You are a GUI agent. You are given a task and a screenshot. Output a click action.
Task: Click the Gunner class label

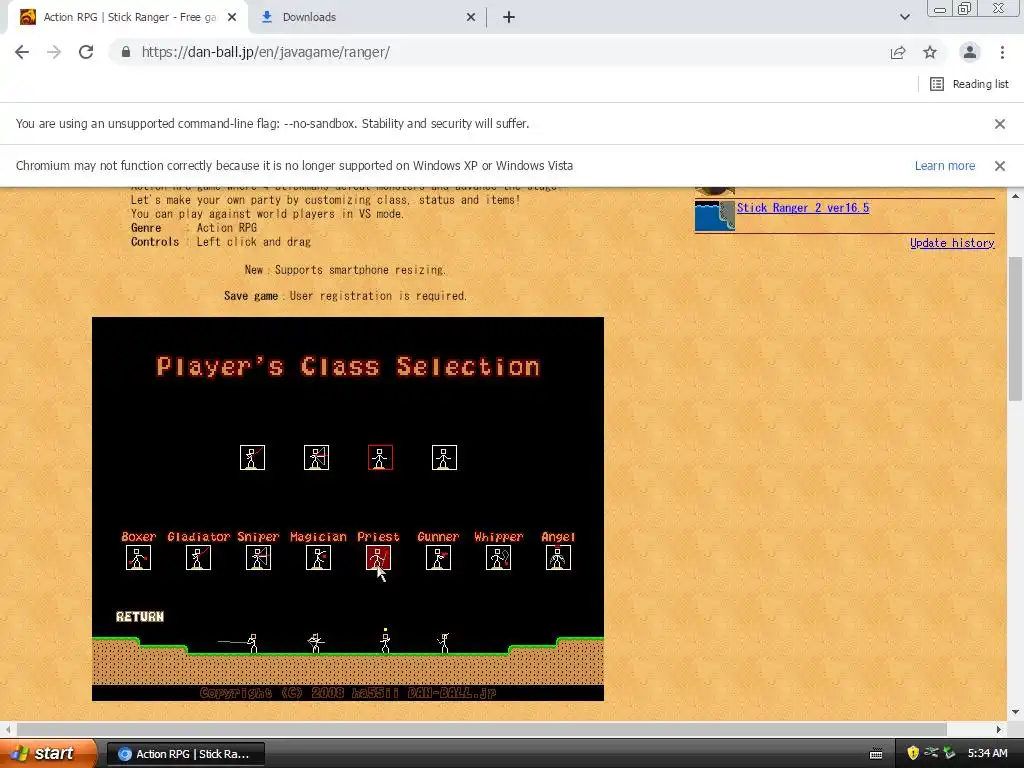438,537
